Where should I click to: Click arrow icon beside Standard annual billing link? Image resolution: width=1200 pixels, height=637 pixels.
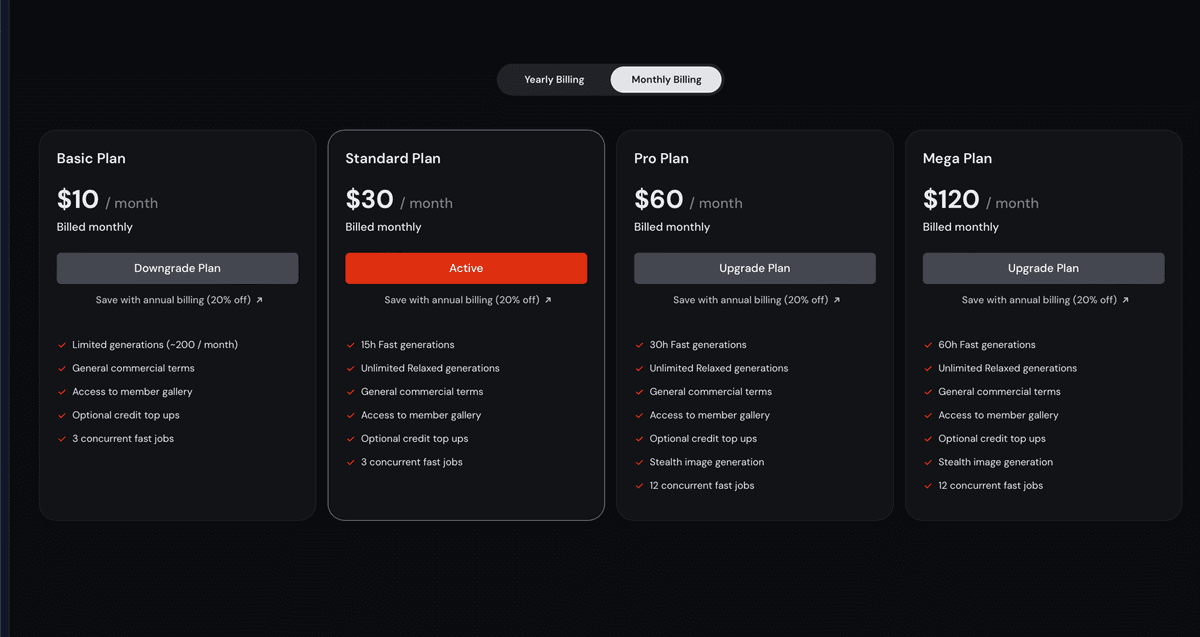pyautogui.click(x=548, y=300)
